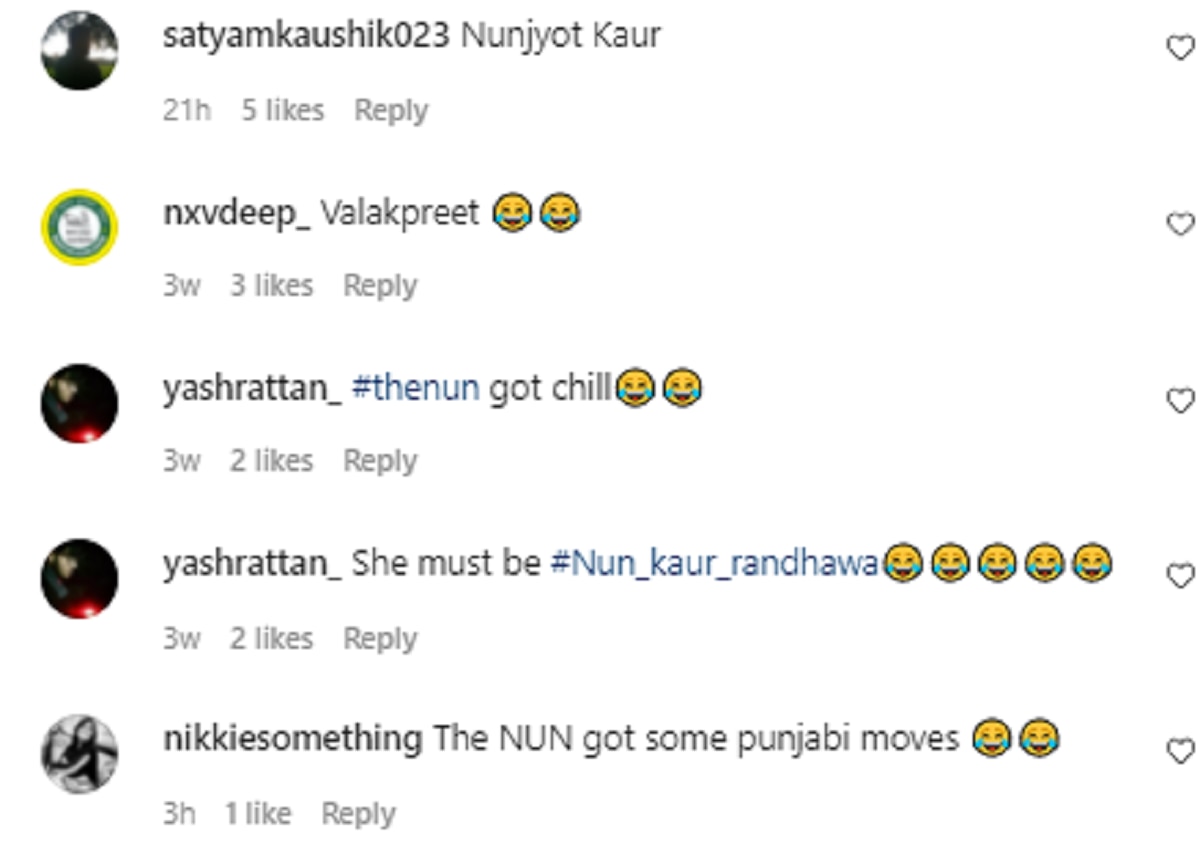Open nxvdeep_'s yellow-ringed avatar

tap(79, 227)
